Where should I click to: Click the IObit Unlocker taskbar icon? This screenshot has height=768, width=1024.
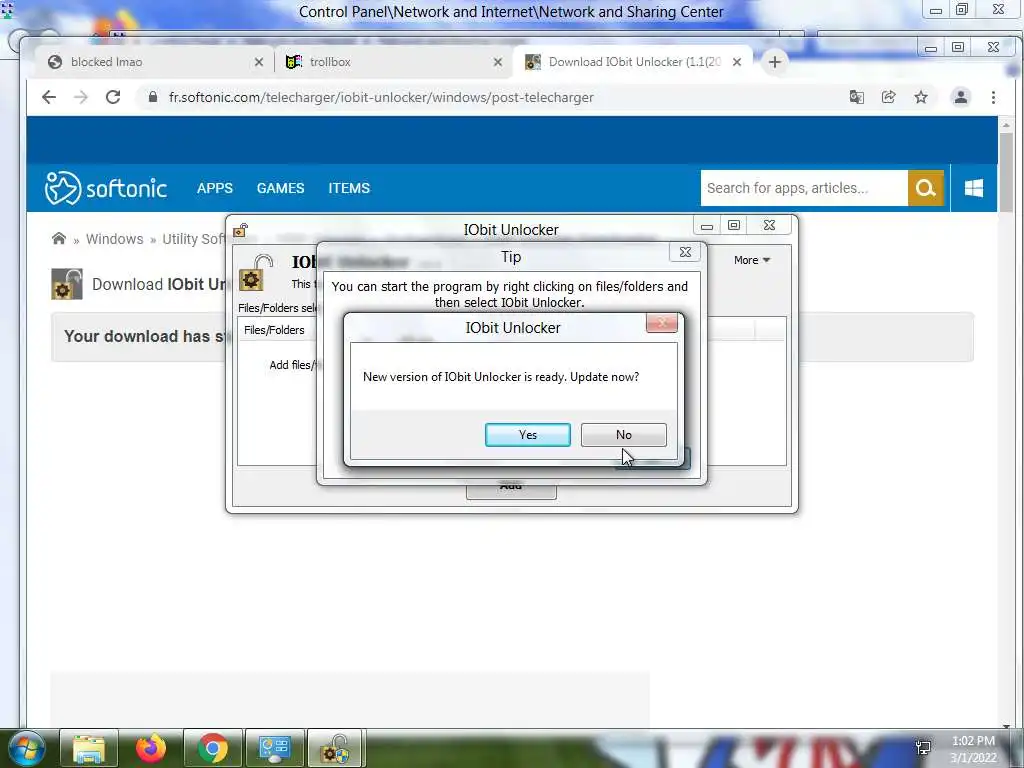click(x=336, y=748)
